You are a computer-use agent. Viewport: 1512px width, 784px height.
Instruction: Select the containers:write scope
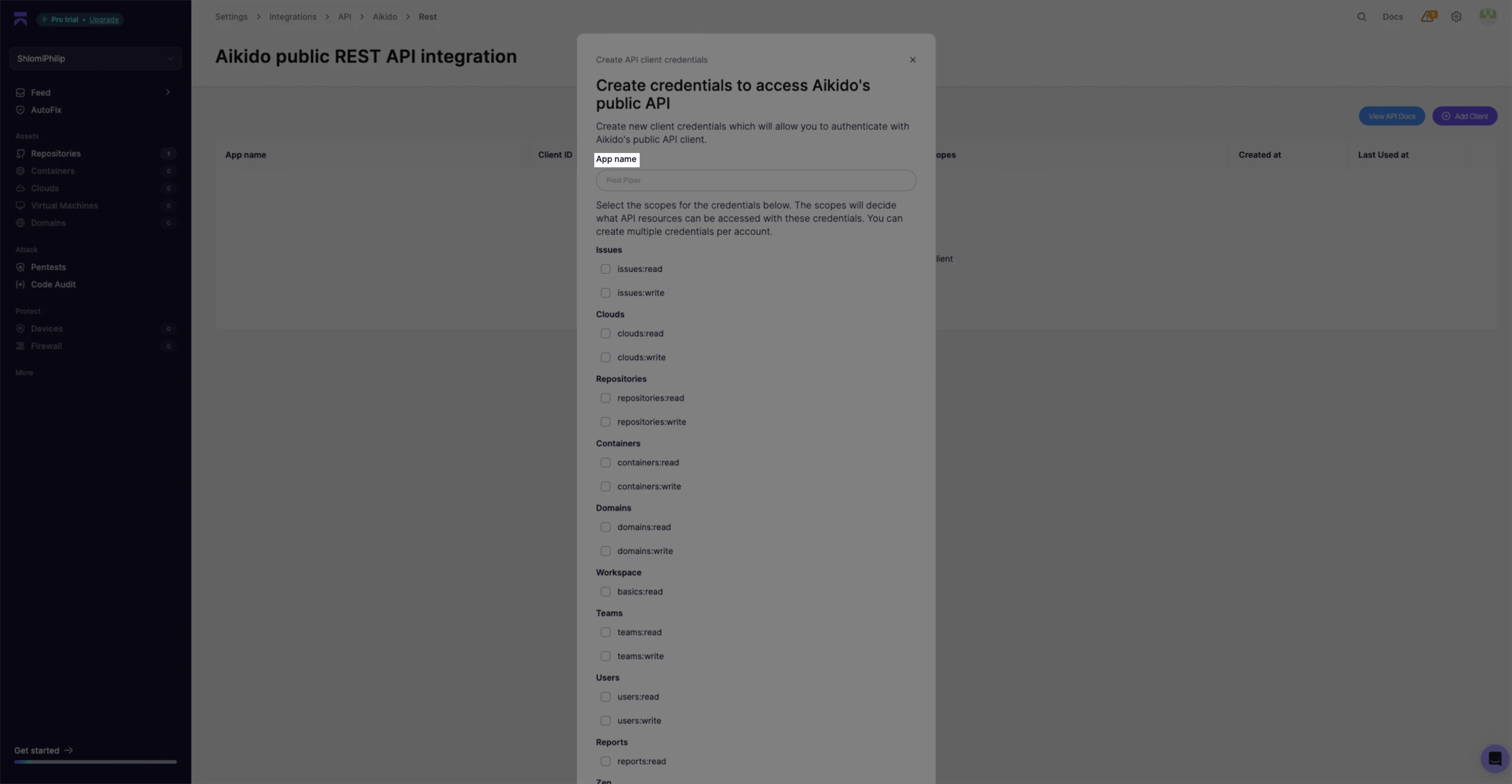[606, 486]
